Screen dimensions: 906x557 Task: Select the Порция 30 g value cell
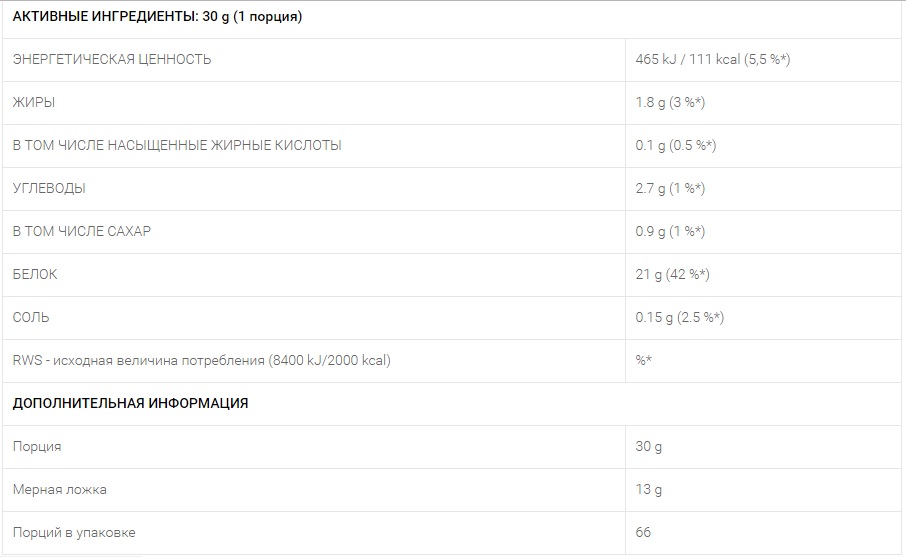click(x=765, y=447)
